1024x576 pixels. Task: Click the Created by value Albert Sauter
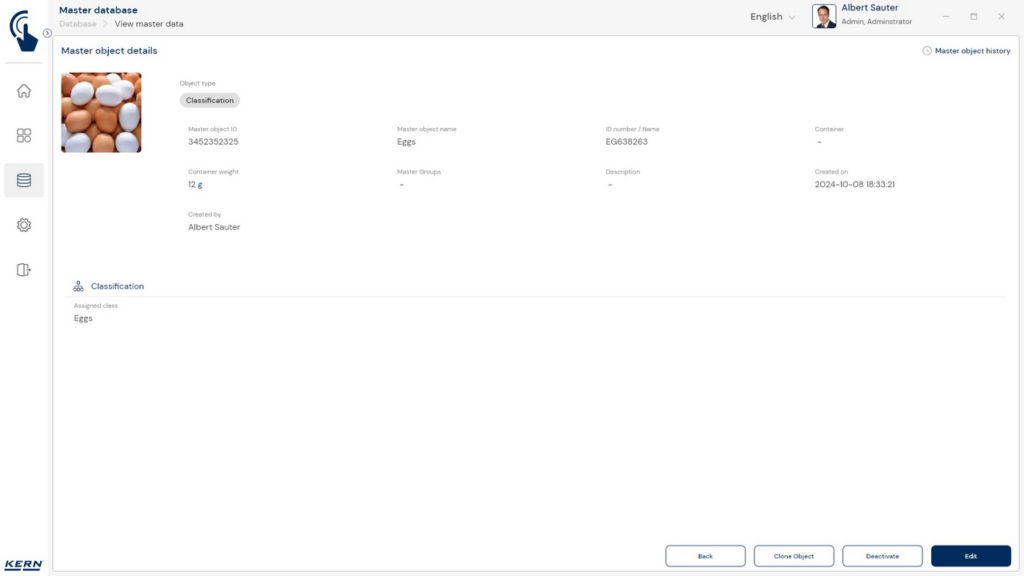tap(214, 227)
